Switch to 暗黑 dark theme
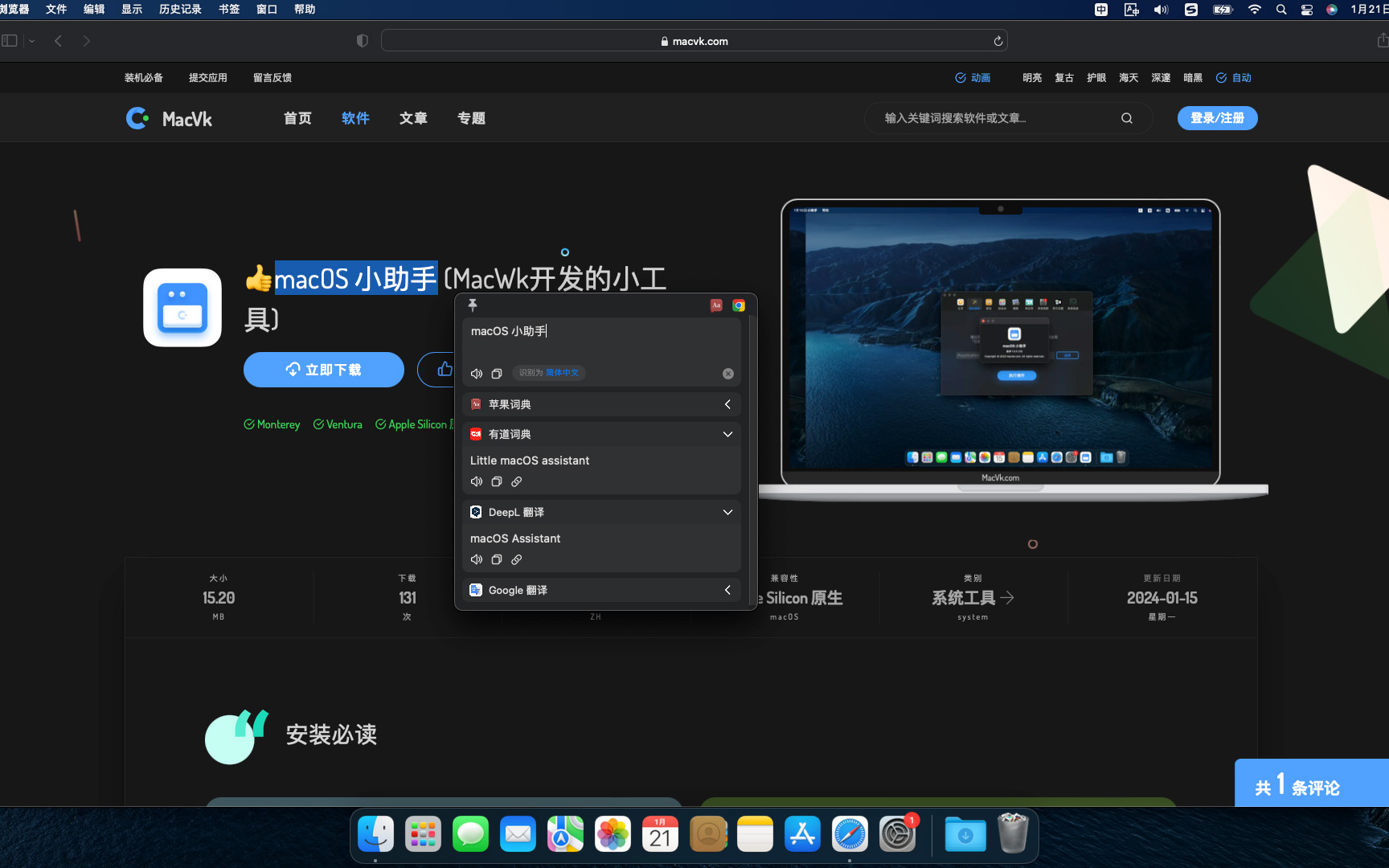Viewport: 1389px width, 868px height. tap(1192, 77)
